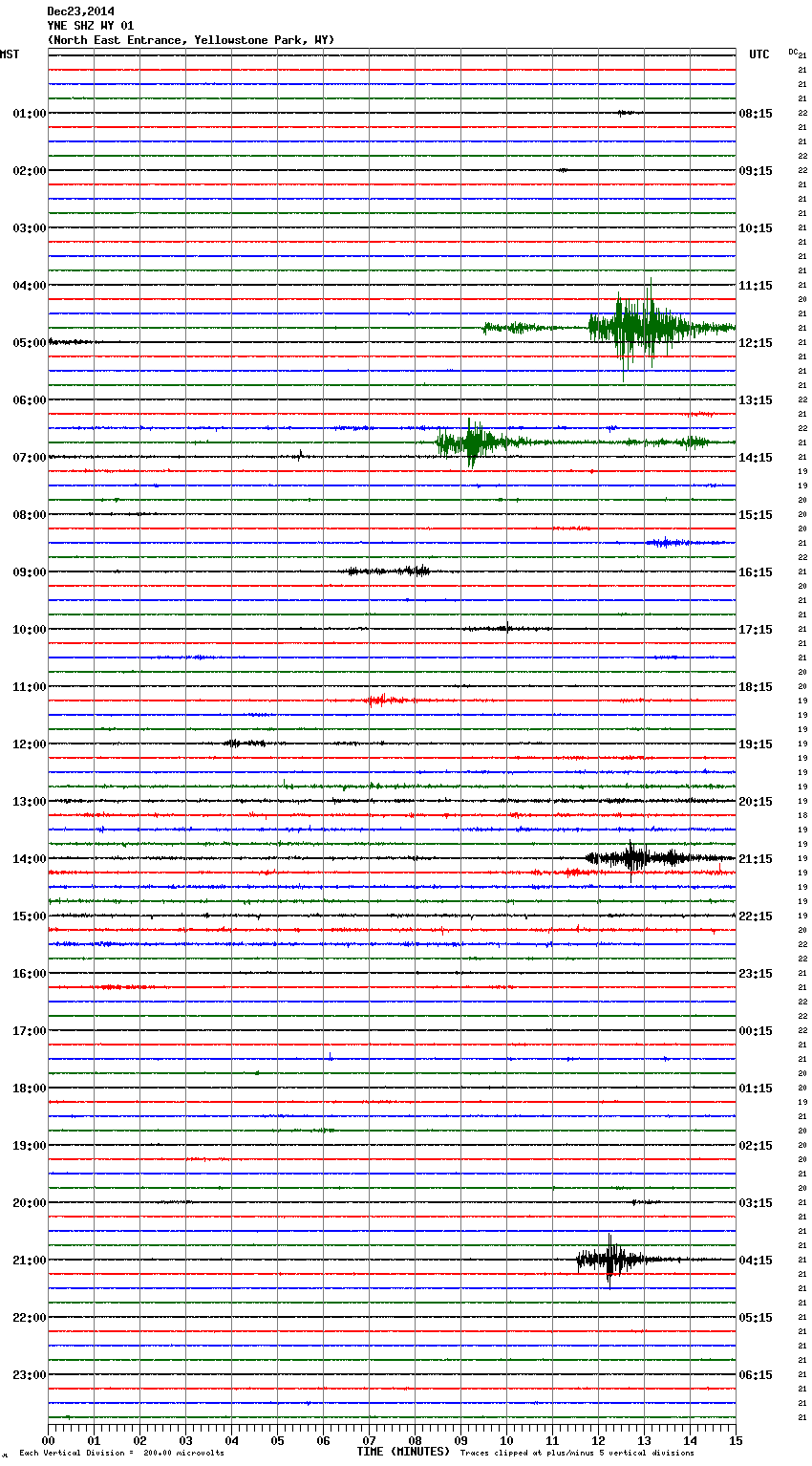Image resolution: width=812 pixels, height=1466 pixels.
Task: Click minute 15 on the bottom axis
Action: tap(736, 1440)
